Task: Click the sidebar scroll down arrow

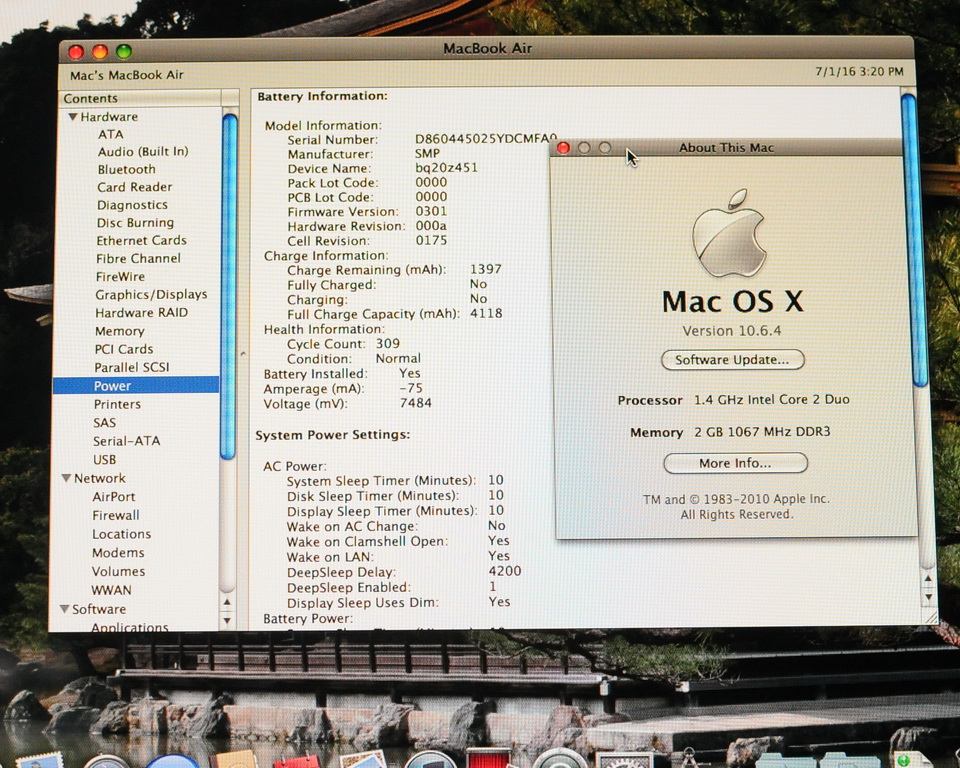Action: click(227, 620)
